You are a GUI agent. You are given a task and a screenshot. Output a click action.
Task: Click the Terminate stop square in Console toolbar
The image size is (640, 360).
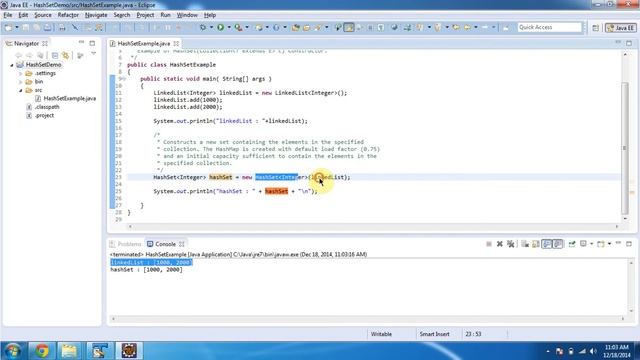point(489,244)
